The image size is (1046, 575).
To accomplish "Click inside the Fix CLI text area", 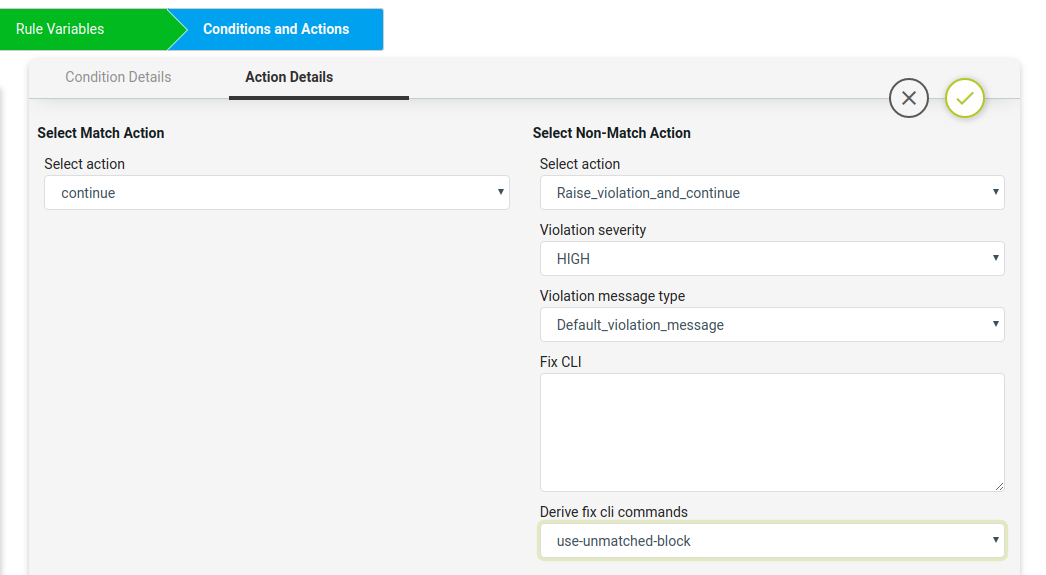I will point(772,433).
